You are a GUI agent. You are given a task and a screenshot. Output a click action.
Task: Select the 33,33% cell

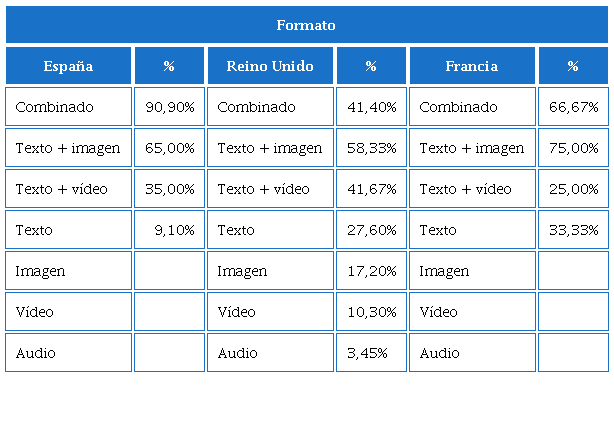click(x=573, y=230)
